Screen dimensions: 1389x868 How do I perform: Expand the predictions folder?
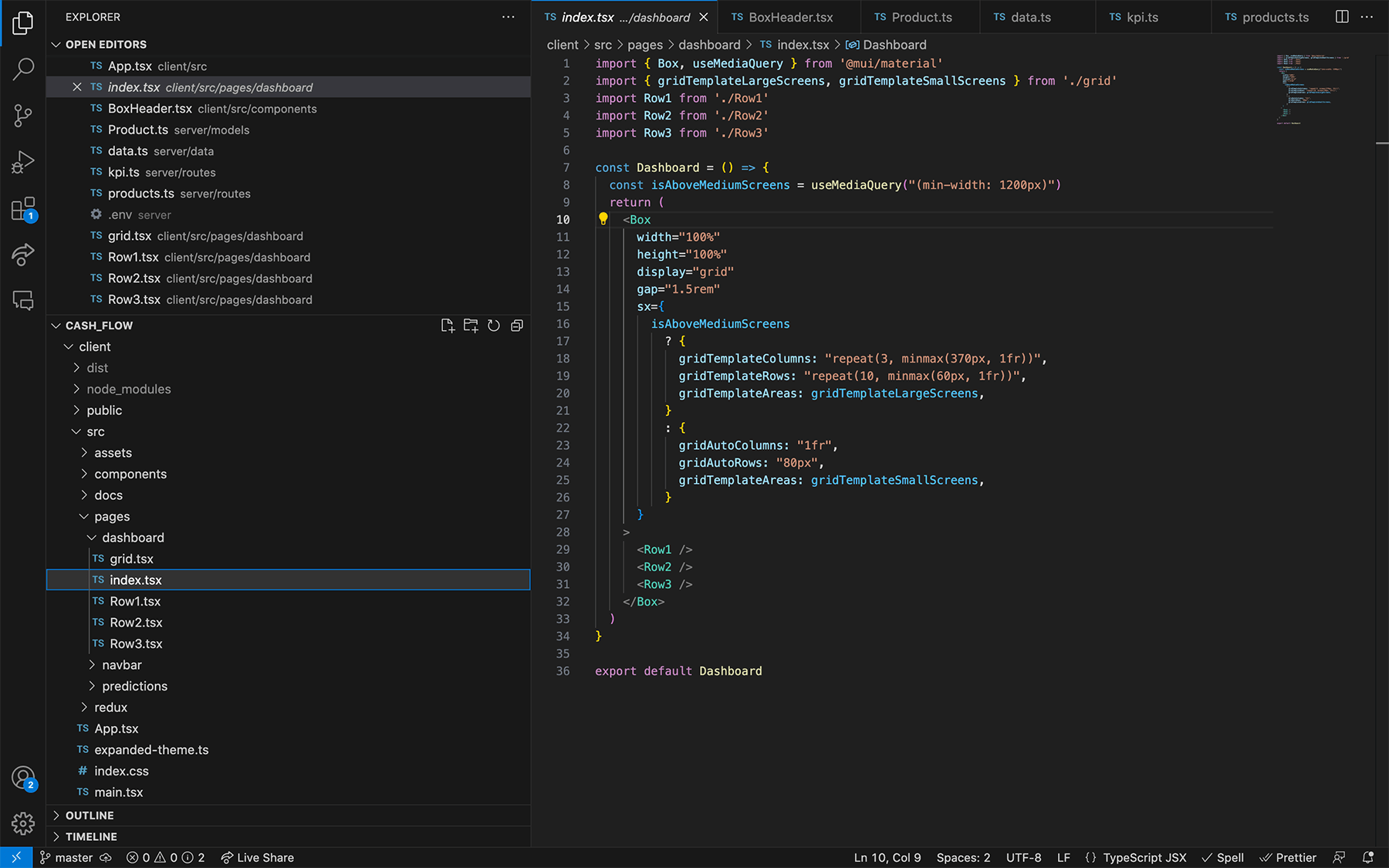[92, 686]
